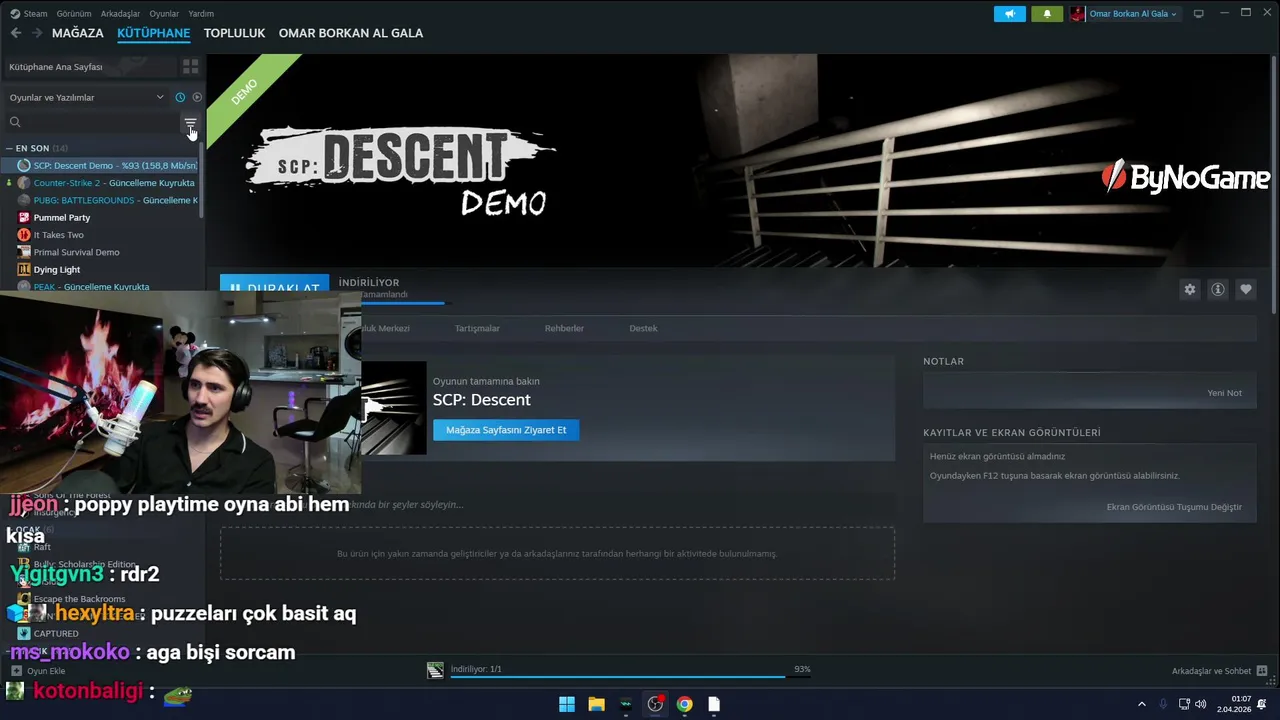The height and width of the screenshot is (720, 1280).
Task: Open volume control in system tray
Action: 1201,704
